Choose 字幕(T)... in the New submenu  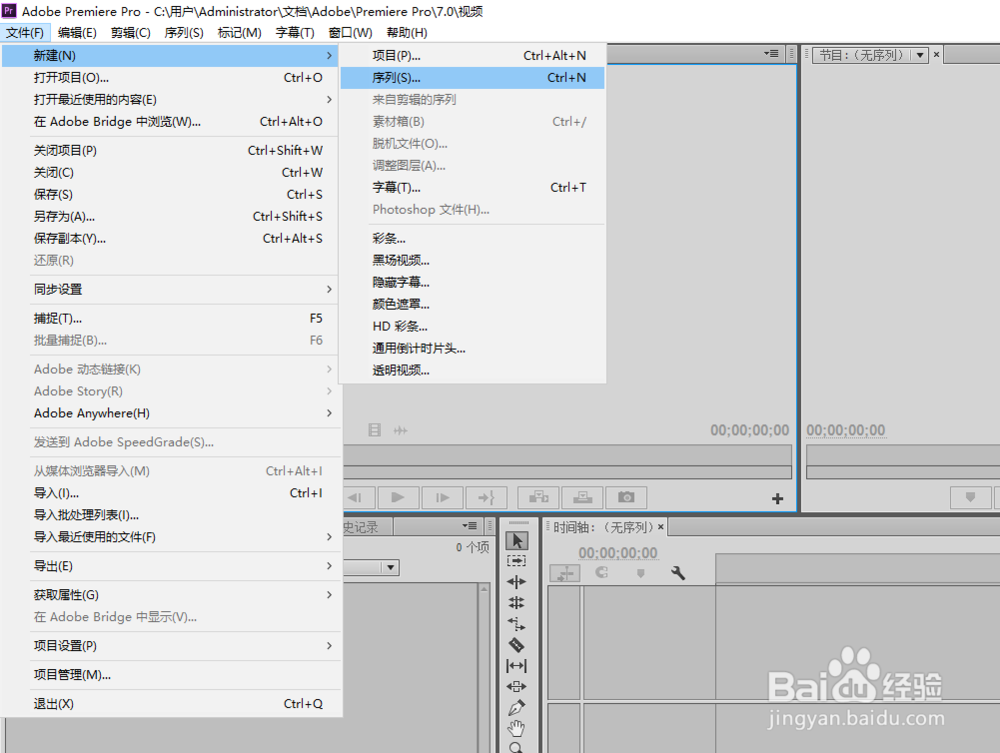[x=473, y=187]
